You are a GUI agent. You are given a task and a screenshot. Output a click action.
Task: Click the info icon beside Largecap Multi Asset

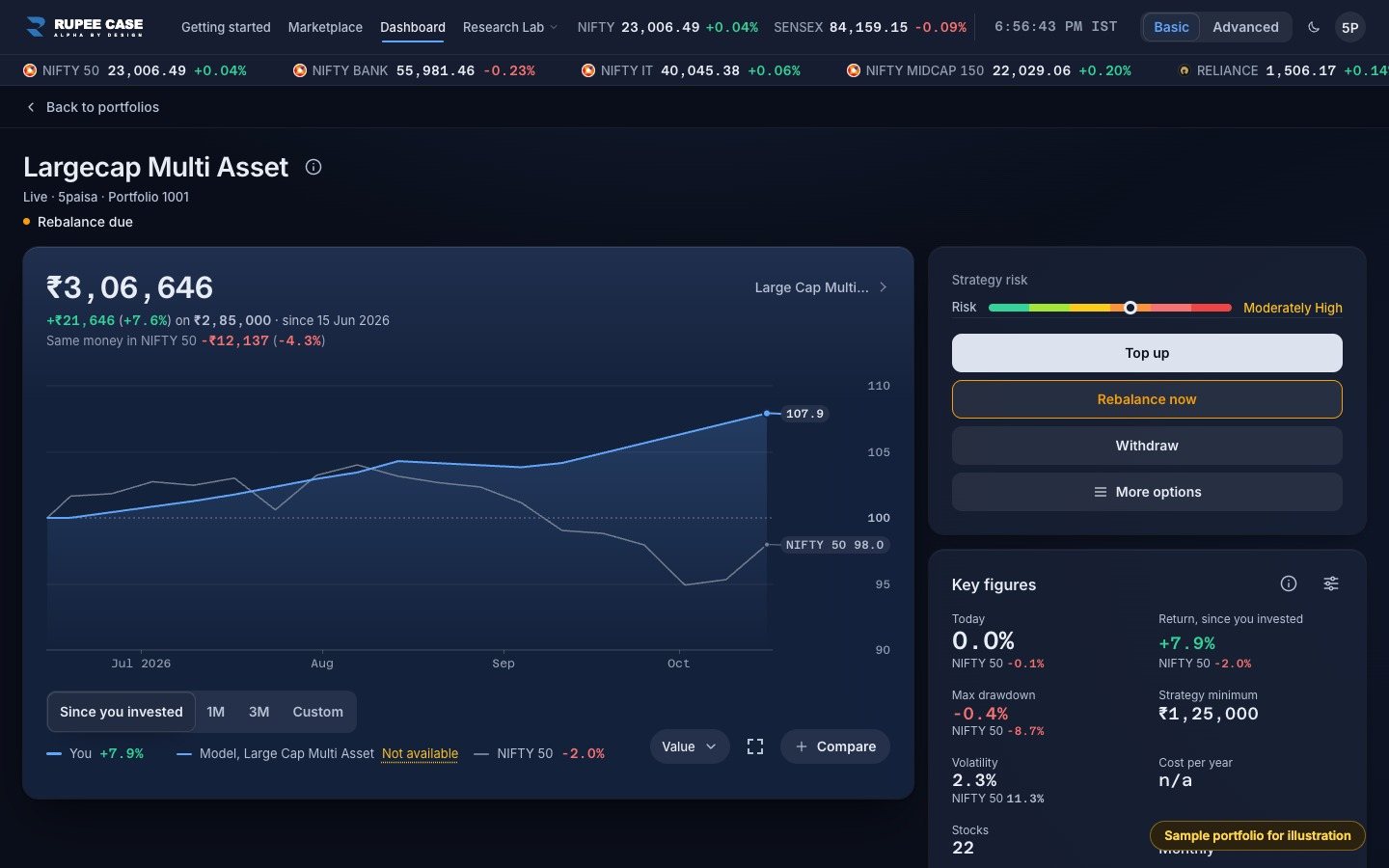[313, 167]
